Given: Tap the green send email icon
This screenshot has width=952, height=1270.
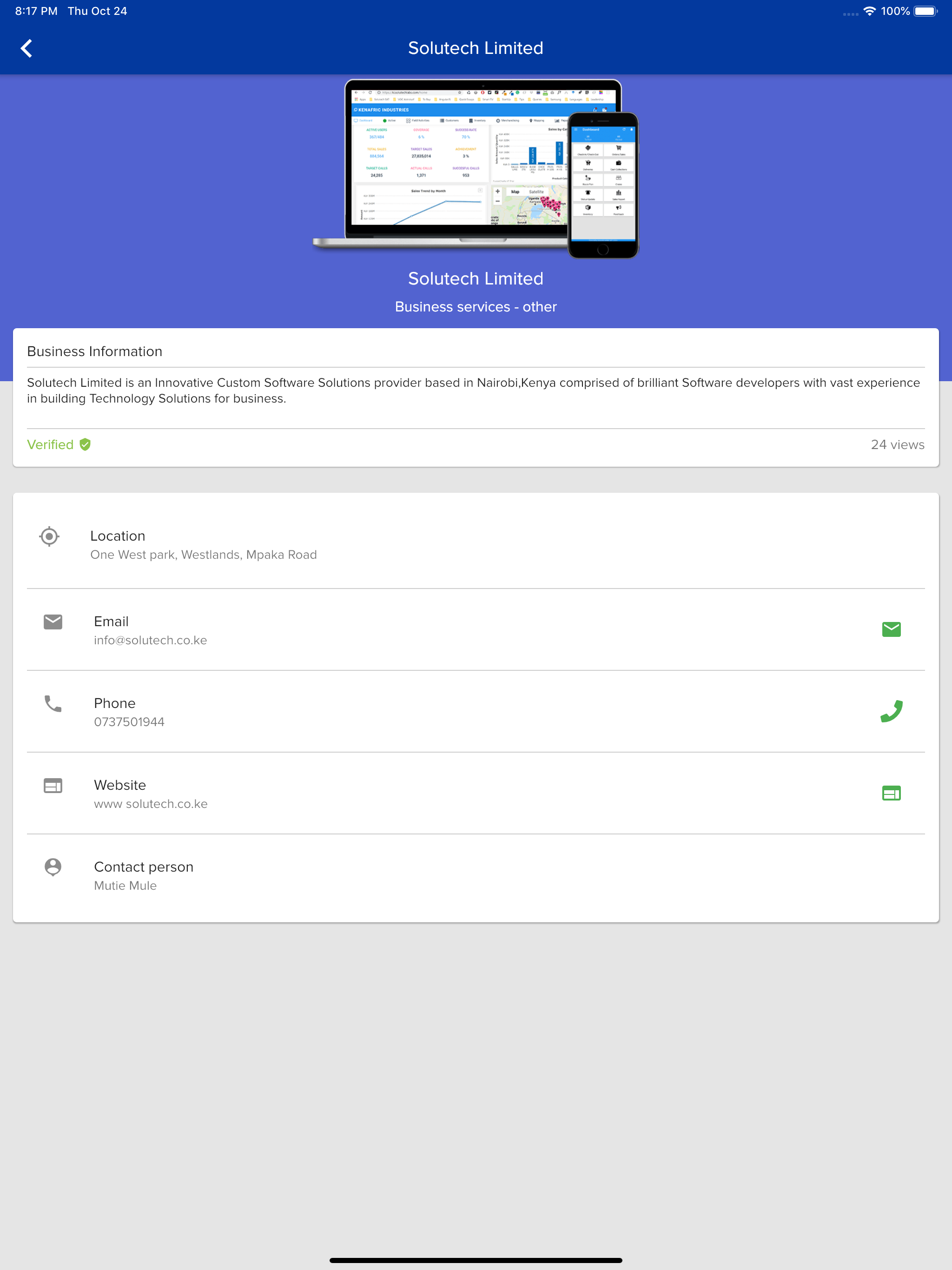Looking at the screenshot, I should (x=891, y=629).
